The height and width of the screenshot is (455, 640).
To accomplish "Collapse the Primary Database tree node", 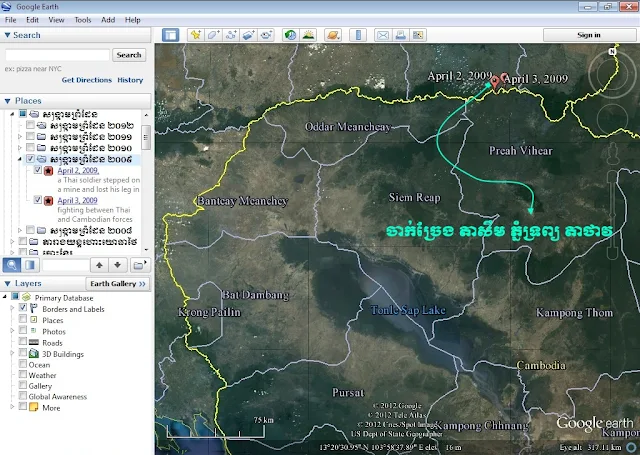I will 5,296.
